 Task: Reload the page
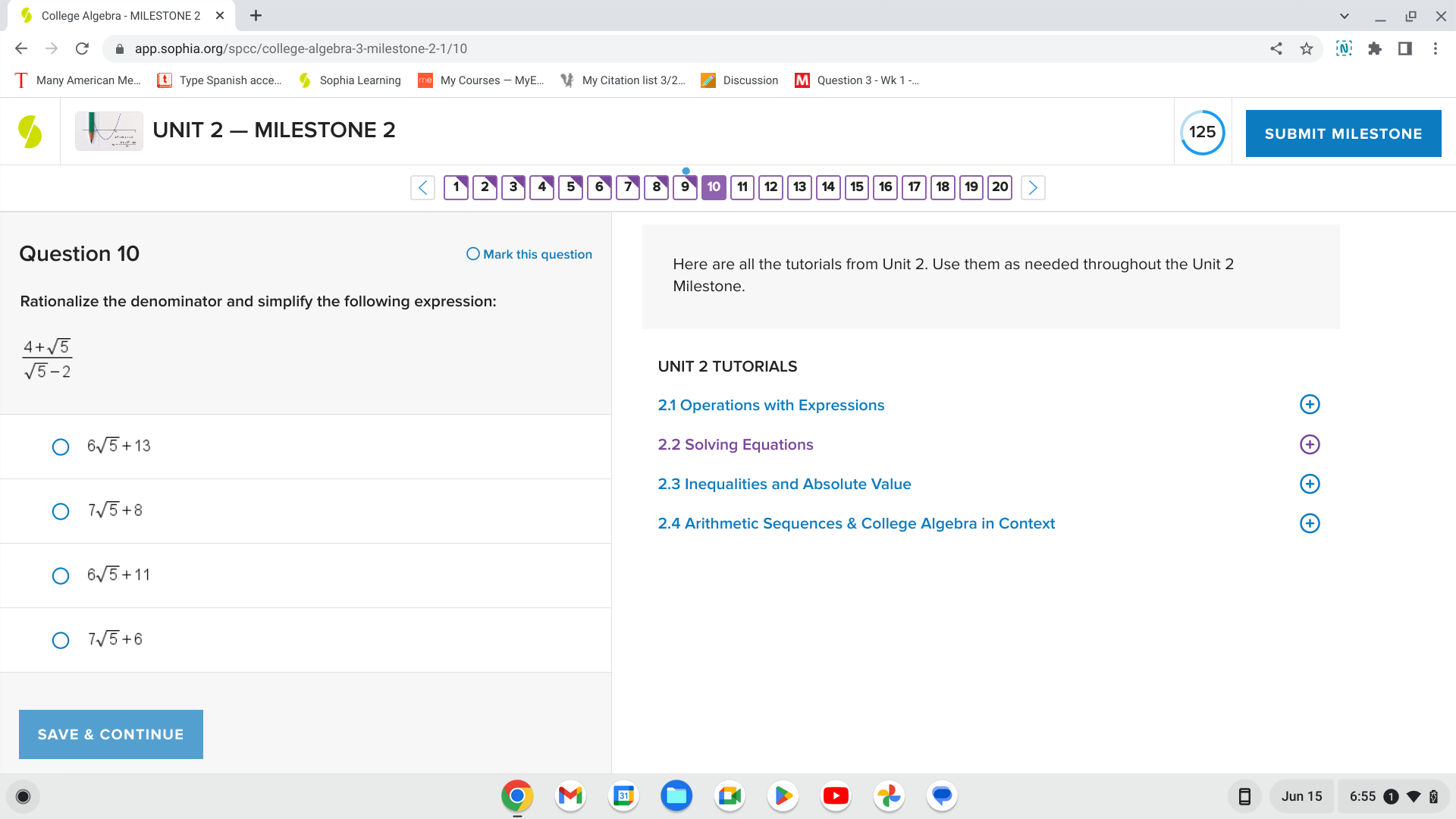(82, 49)
